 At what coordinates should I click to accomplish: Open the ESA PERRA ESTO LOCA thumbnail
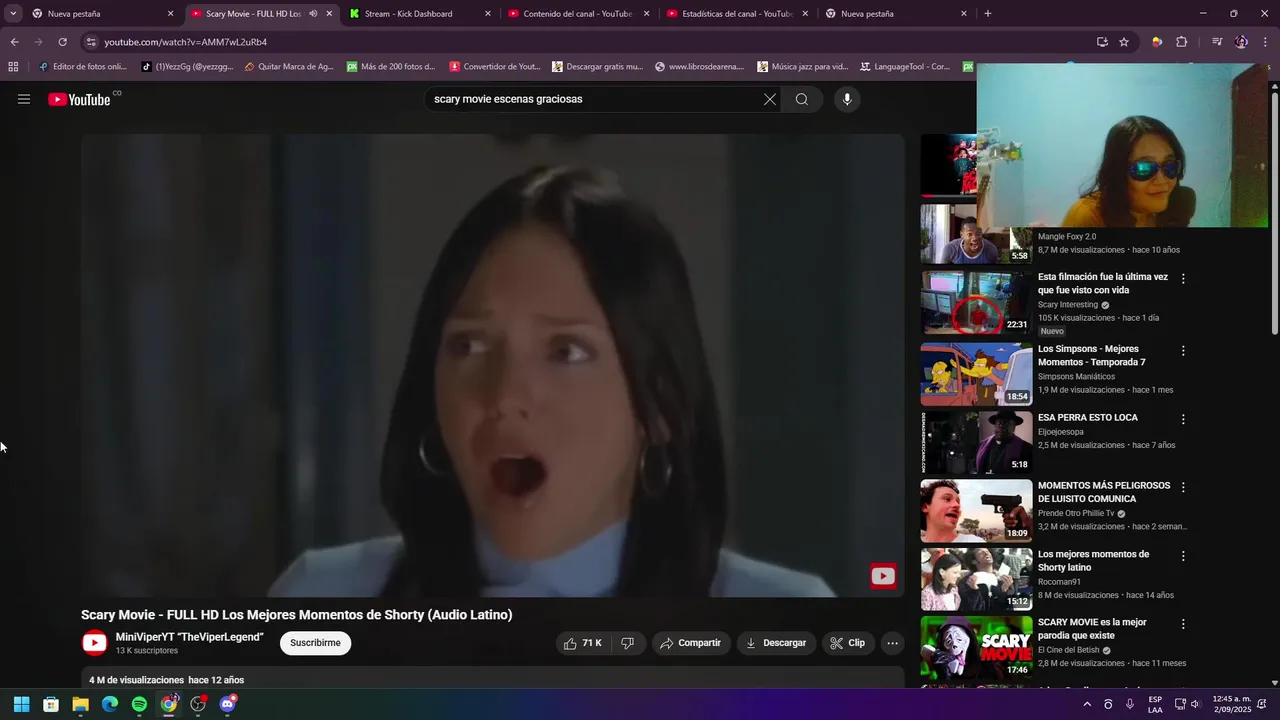click(x=976, y=442)
